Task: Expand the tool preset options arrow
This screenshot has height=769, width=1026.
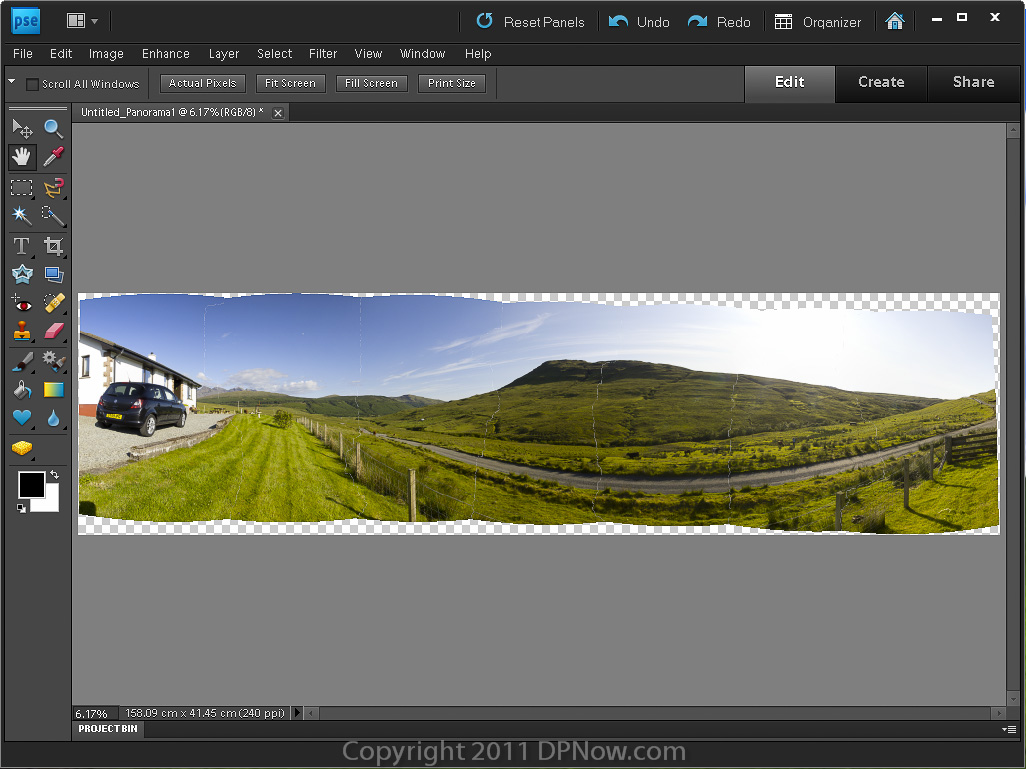Action: 11,82
